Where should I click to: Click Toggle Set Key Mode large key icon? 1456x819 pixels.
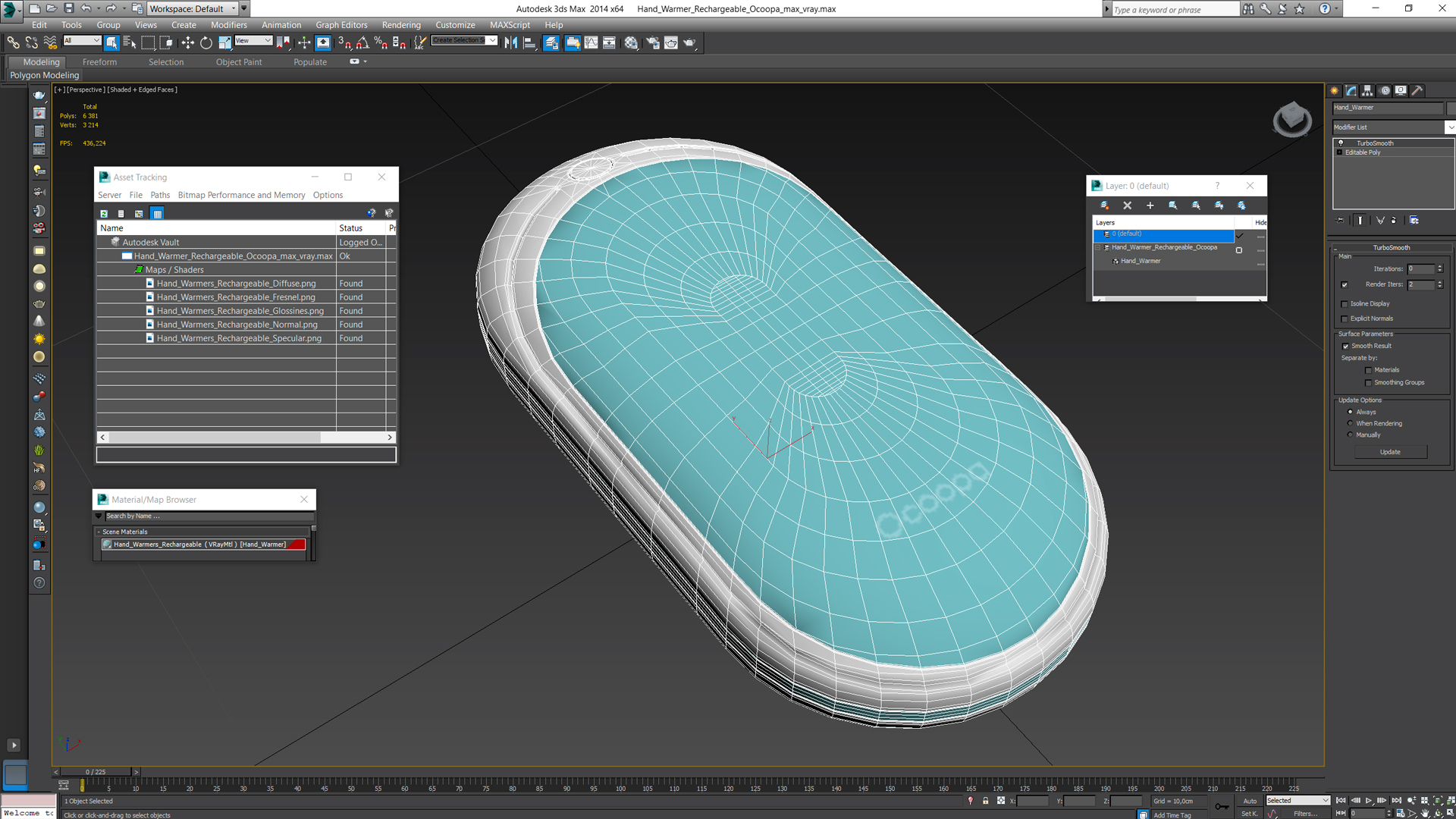(x=1222, y=806)
